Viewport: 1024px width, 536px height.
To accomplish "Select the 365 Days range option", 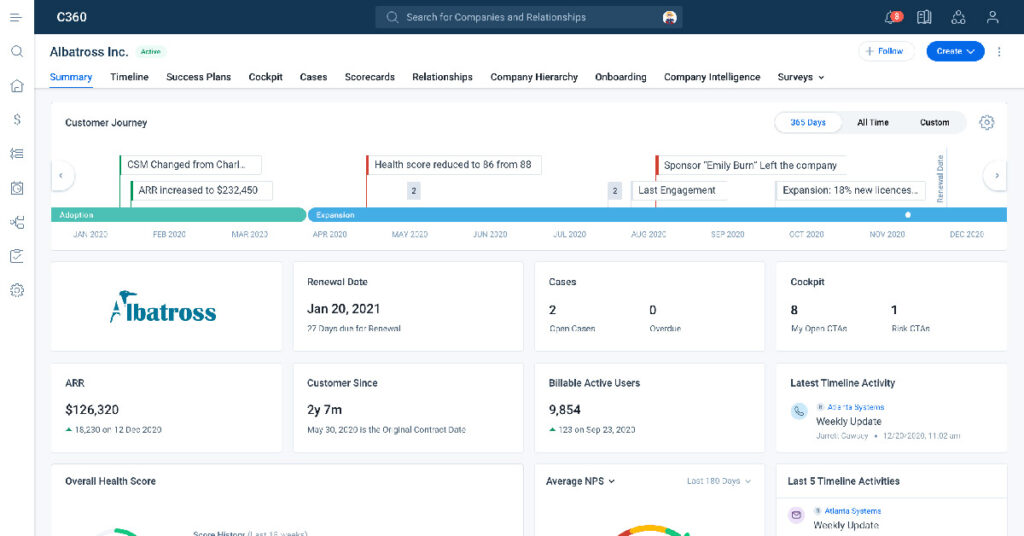I will pyautogui.click(x=808, y=122).
